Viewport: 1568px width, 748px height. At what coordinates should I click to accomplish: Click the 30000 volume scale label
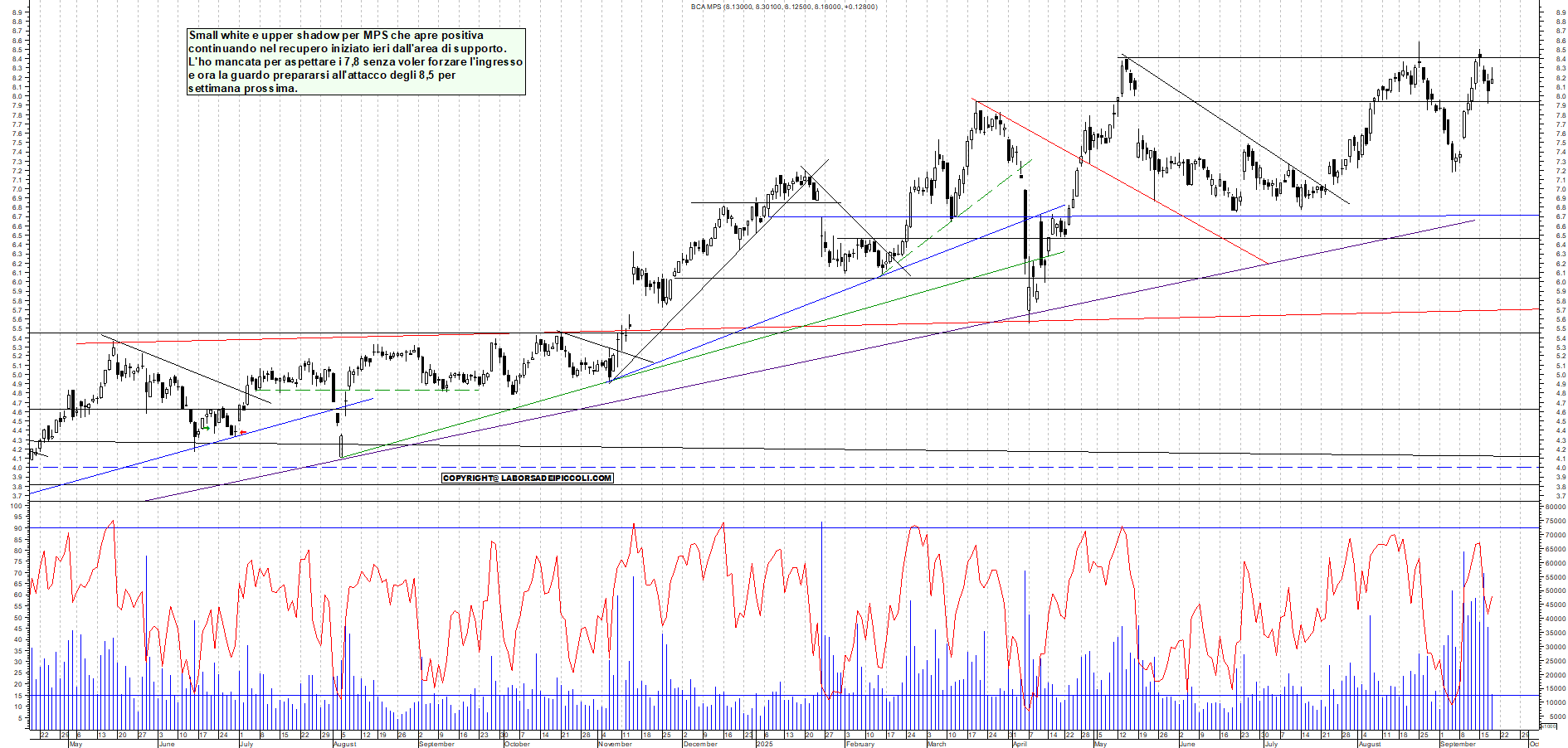tap(1555, 647)
